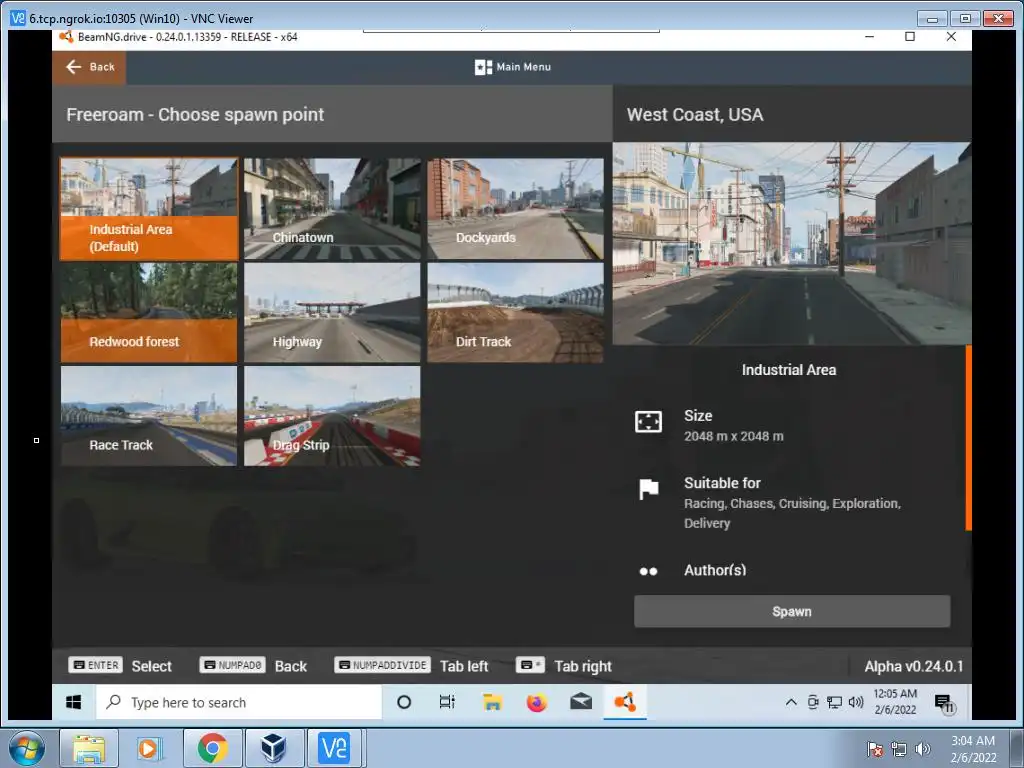Open Win10 network tray icon
1024x768 pixels.
[x=834, y=702]
